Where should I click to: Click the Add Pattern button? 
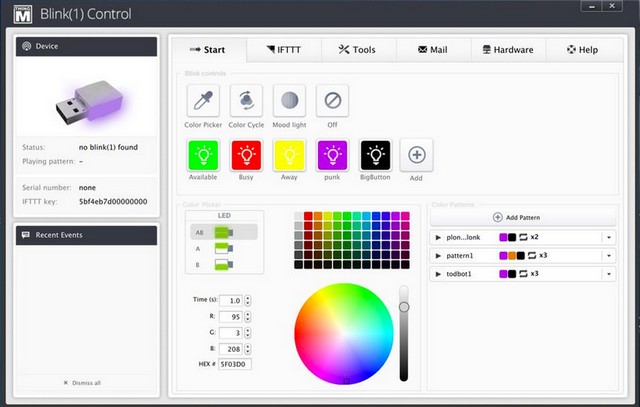[x=523, y=217]
